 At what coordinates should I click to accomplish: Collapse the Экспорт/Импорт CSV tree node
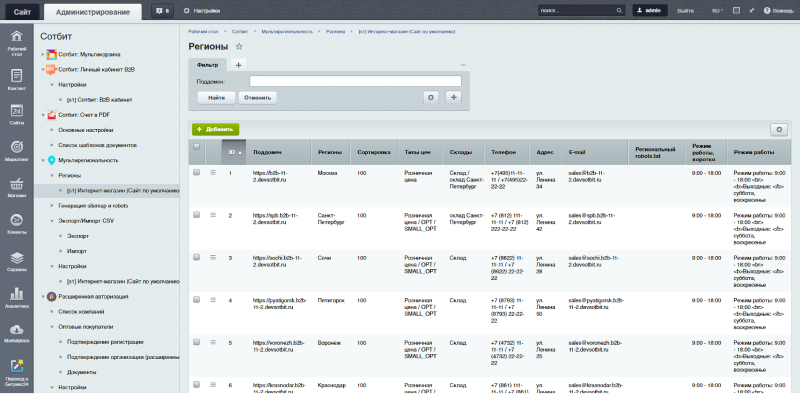[52, 221]
